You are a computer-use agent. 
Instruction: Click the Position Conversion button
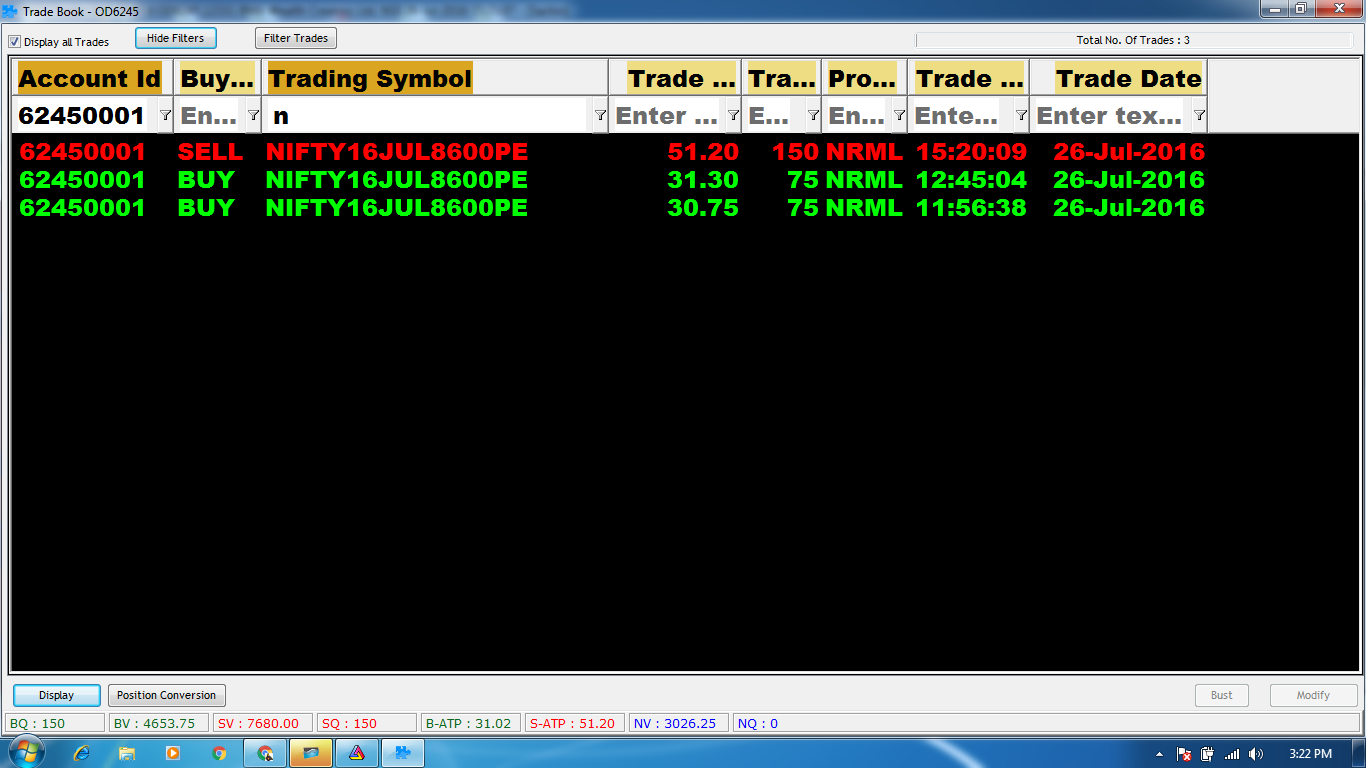[x=166, y=695]
